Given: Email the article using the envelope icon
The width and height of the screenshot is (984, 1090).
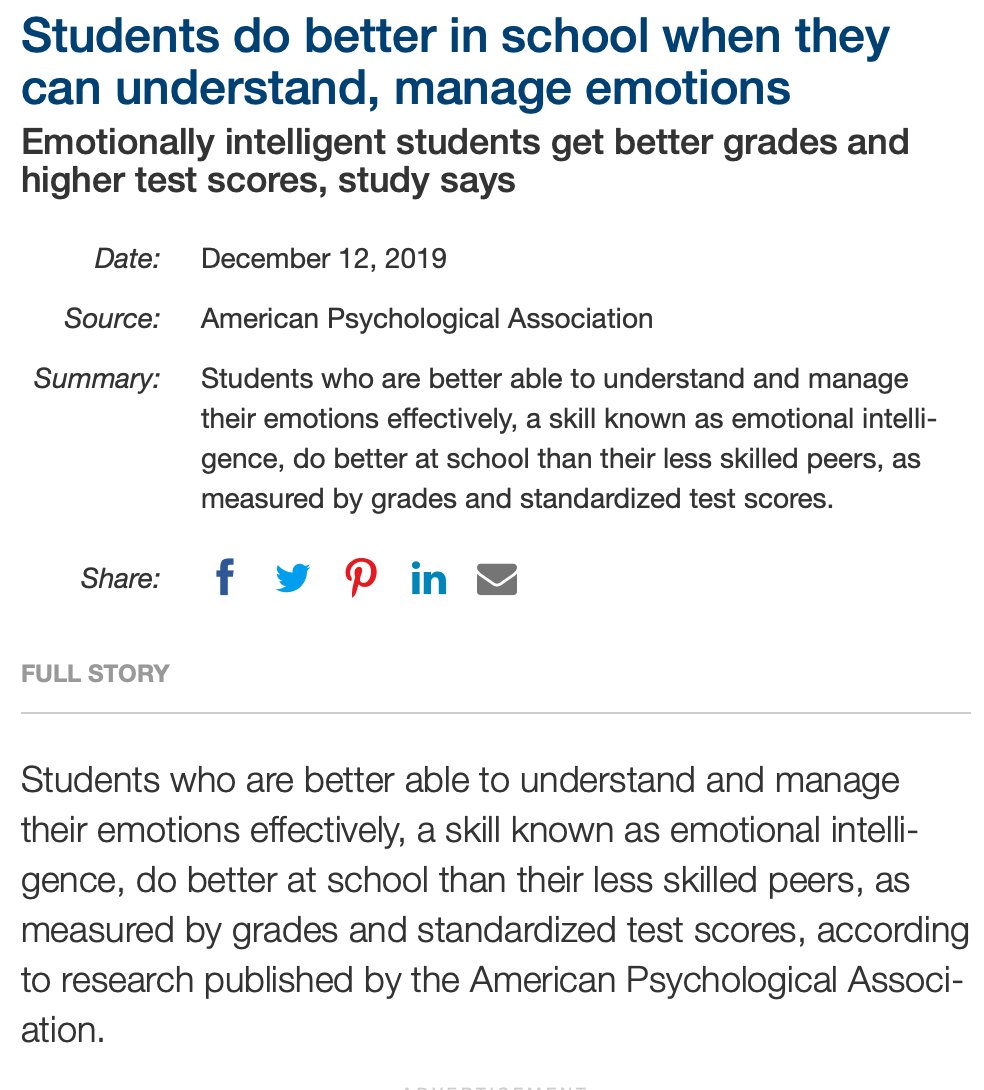Looking at the screenshot, I should 497,579.
